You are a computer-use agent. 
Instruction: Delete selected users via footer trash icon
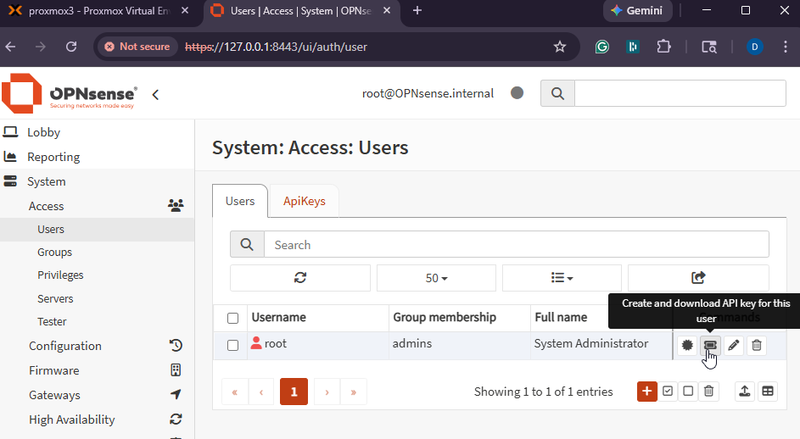click(709, 392)
